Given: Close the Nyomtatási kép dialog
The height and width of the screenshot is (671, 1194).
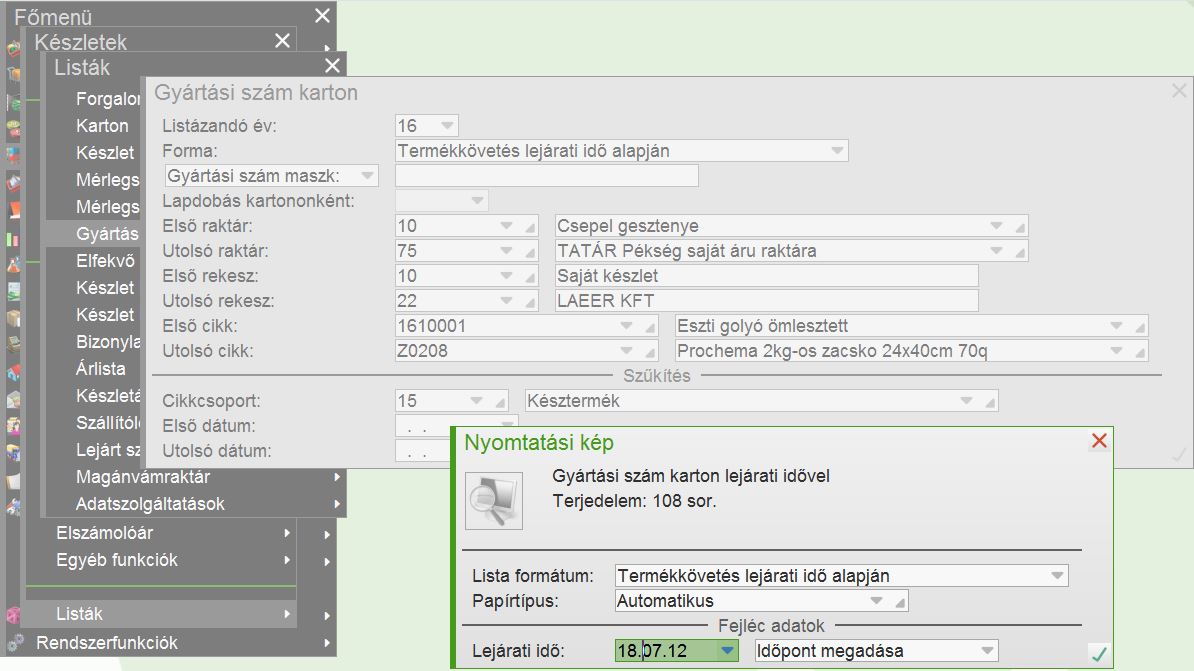Looking at the screenshot, I should pos(1099,441).
